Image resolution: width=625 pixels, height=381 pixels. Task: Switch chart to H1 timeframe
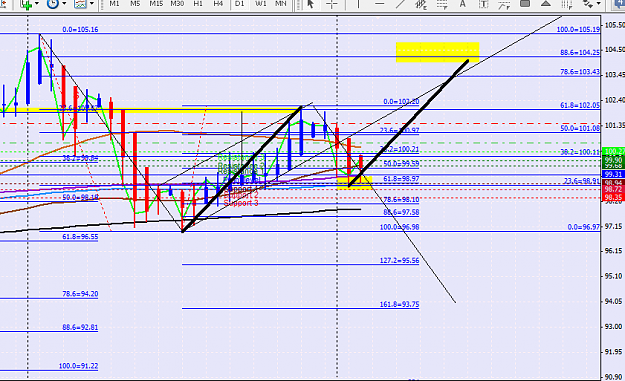tap(198, 4)
